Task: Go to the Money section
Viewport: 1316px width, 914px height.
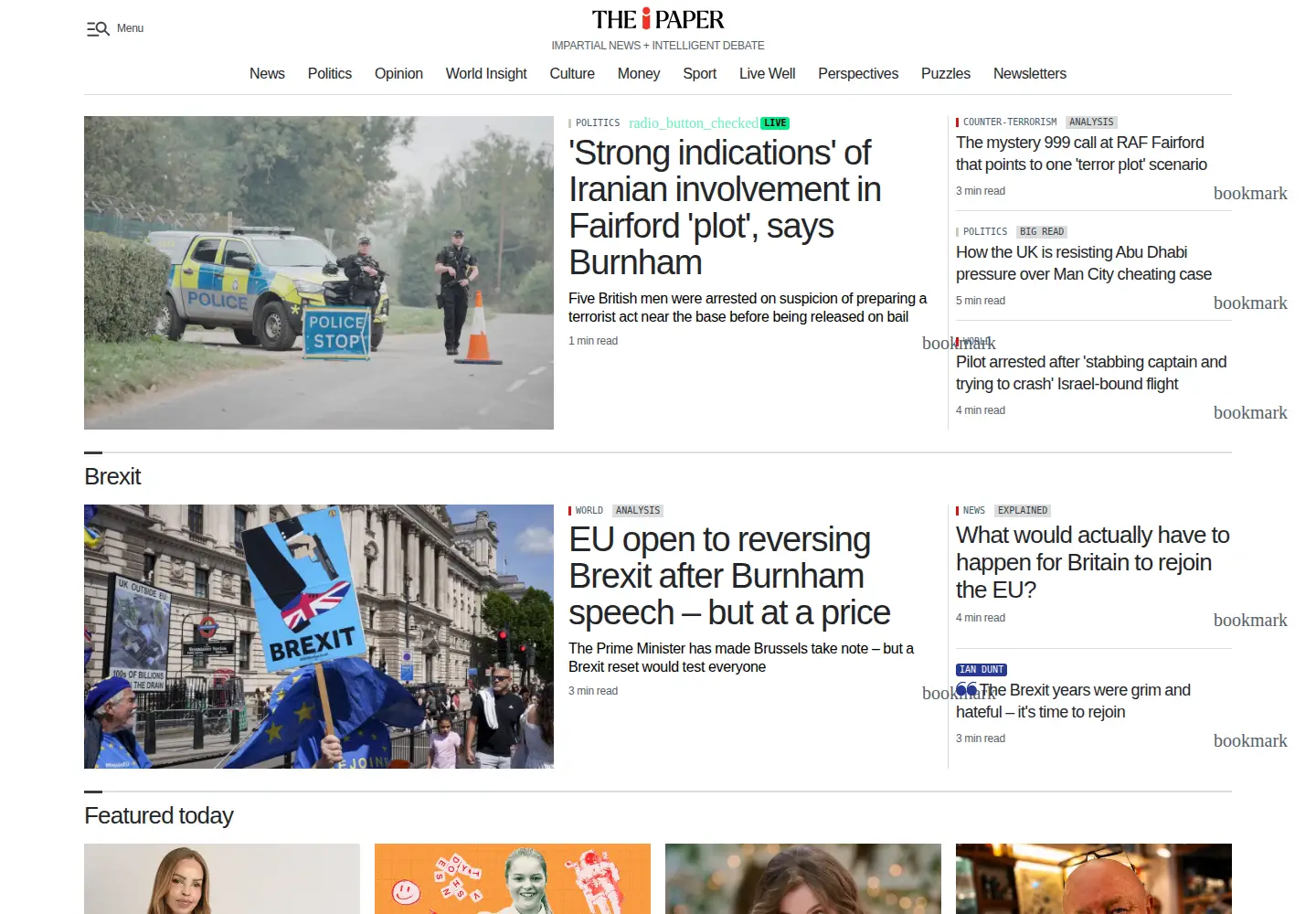Action: 639,73
